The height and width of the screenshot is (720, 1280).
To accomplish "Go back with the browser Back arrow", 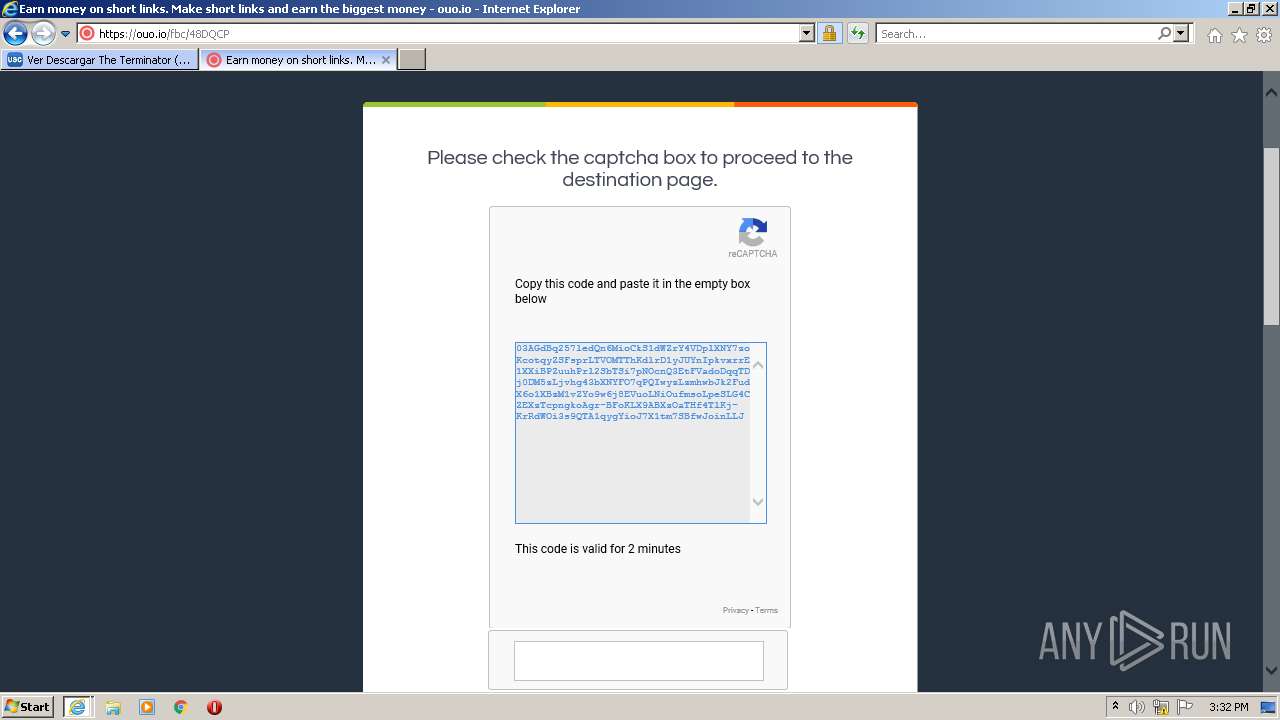I will click(15, 34).
